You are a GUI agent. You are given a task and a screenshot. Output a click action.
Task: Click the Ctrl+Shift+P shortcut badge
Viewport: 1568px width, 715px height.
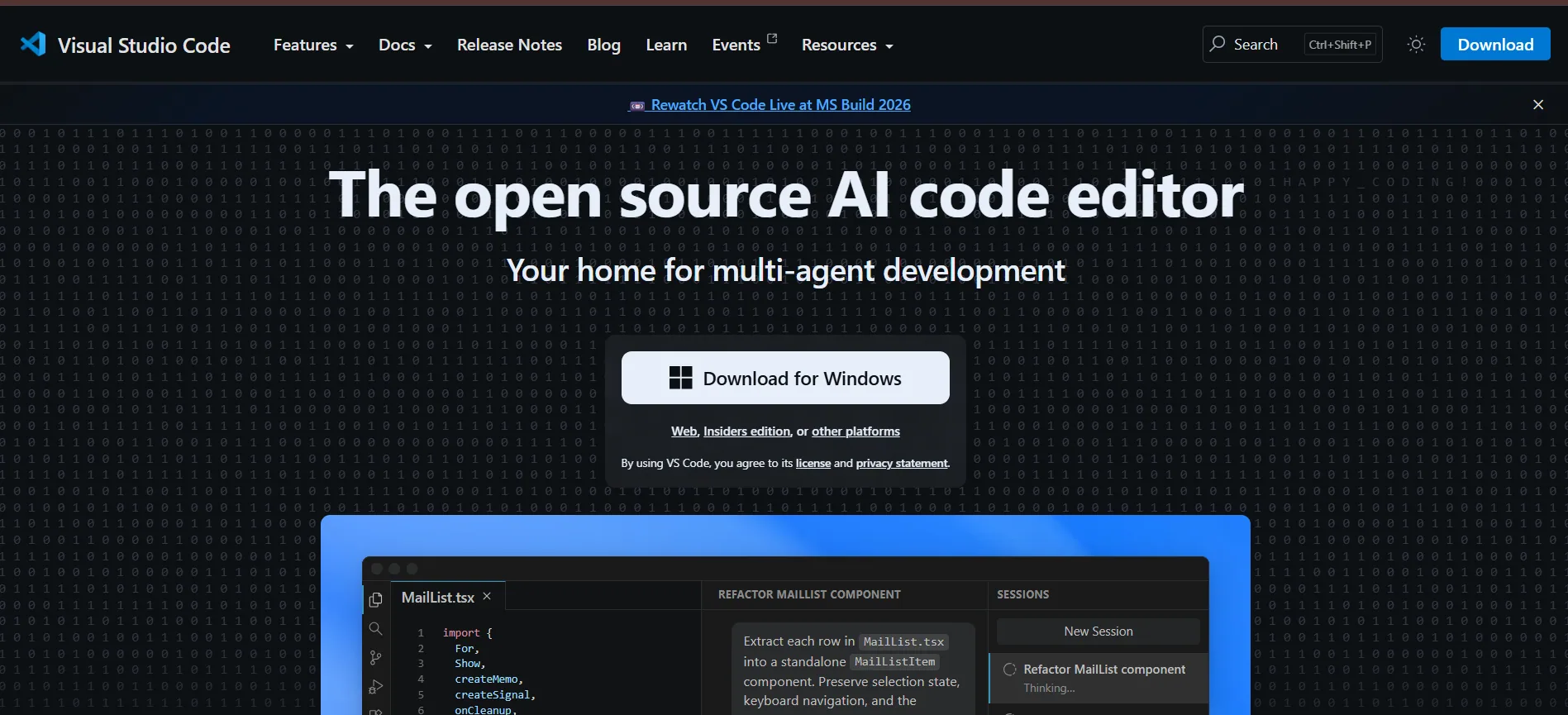pos(1340,45)
